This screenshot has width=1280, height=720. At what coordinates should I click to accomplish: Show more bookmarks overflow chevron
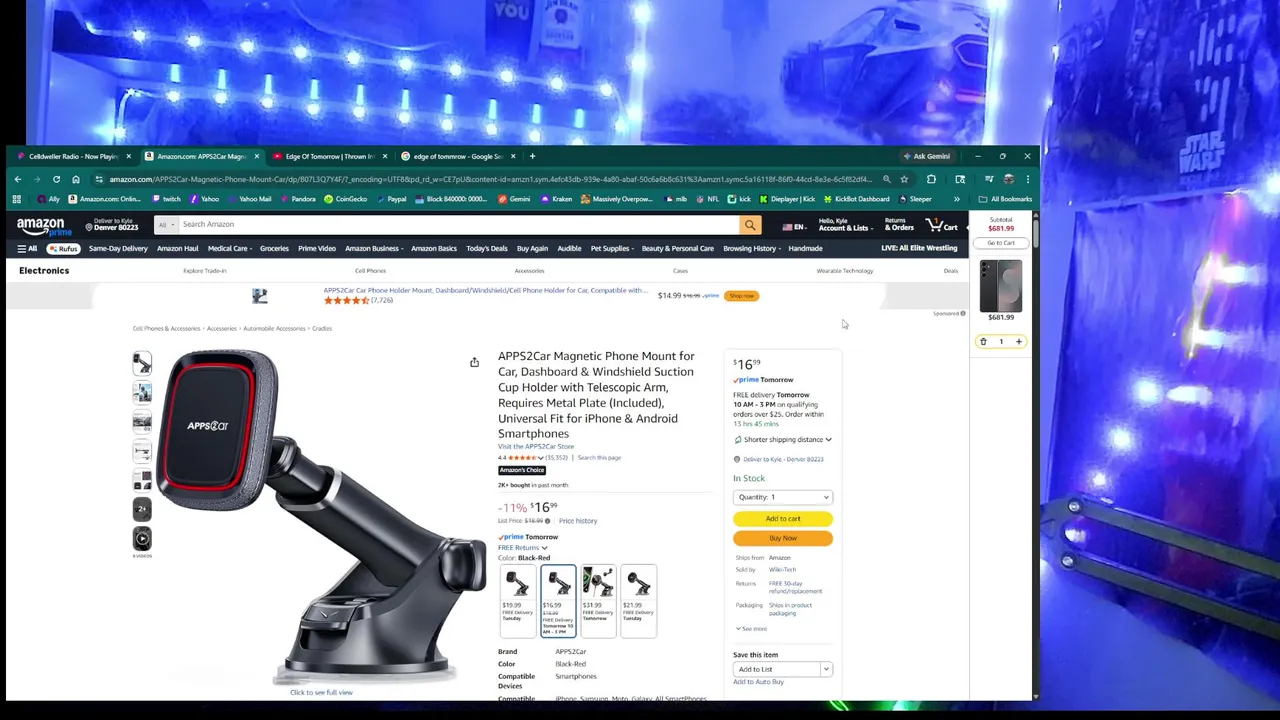(956, 199)
